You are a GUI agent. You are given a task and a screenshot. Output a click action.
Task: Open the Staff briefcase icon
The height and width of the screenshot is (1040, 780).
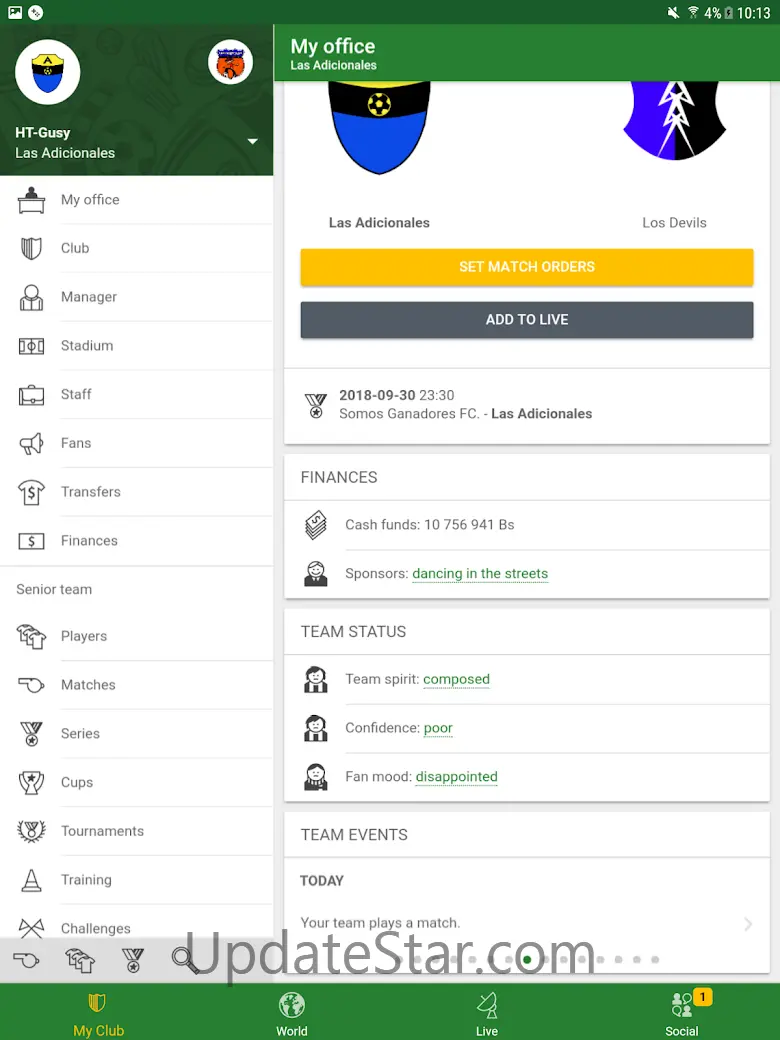(31, 395)
